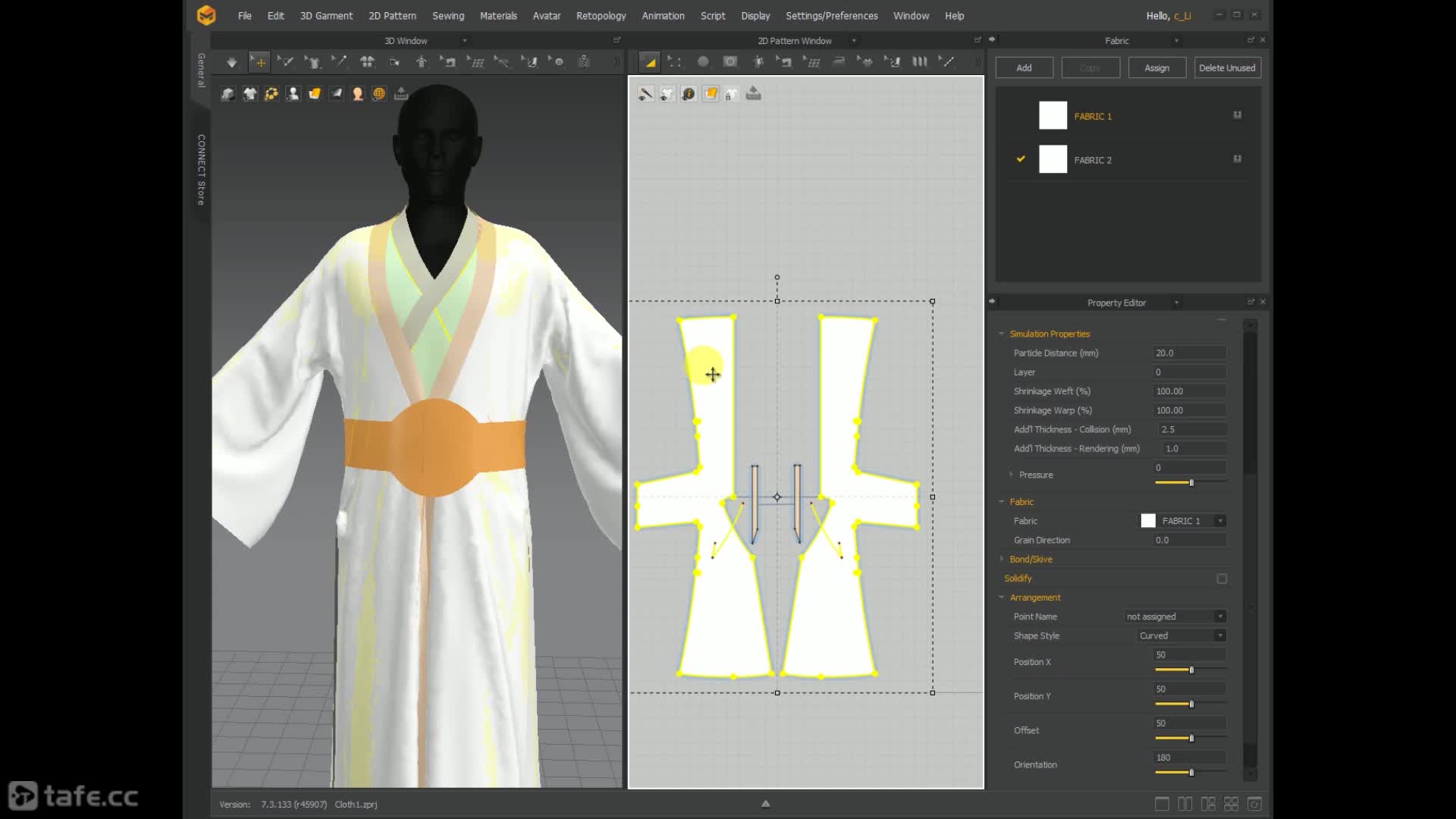The width and height of the screenshot is (1456, 819).
Task: Toggle the checkmark beside FABRIC 2
Action: coord(1021,159)
